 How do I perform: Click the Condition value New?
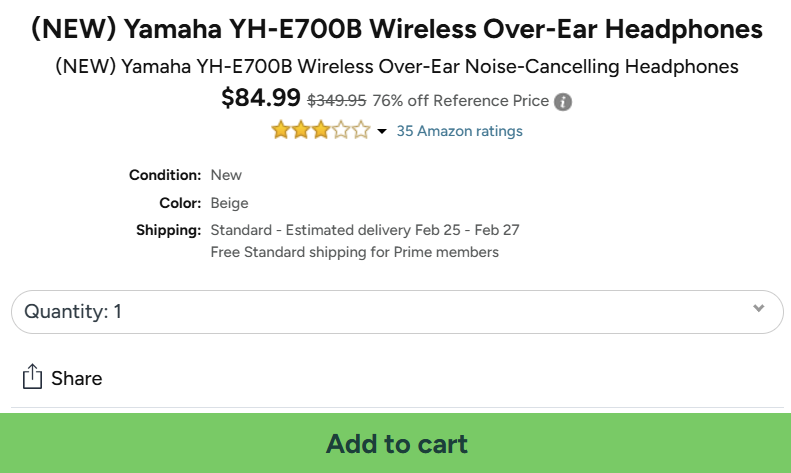[x=226, y=175]
